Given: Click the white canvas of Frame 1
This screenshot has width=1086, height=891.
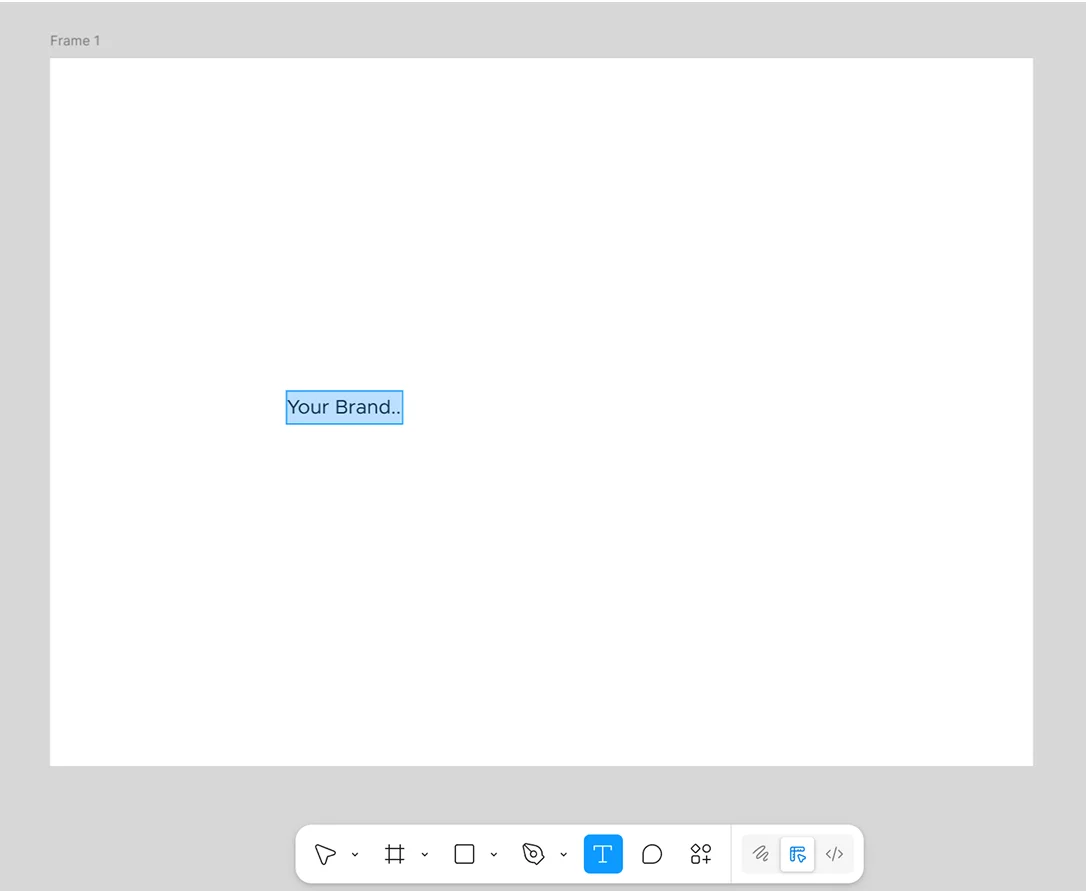Looking at the screenshot, I should click(700, 250).
